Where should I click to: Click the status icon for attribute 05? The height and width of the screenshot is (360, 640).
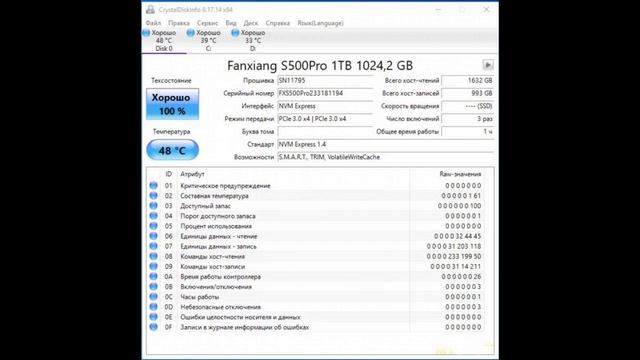coord(153,226)
